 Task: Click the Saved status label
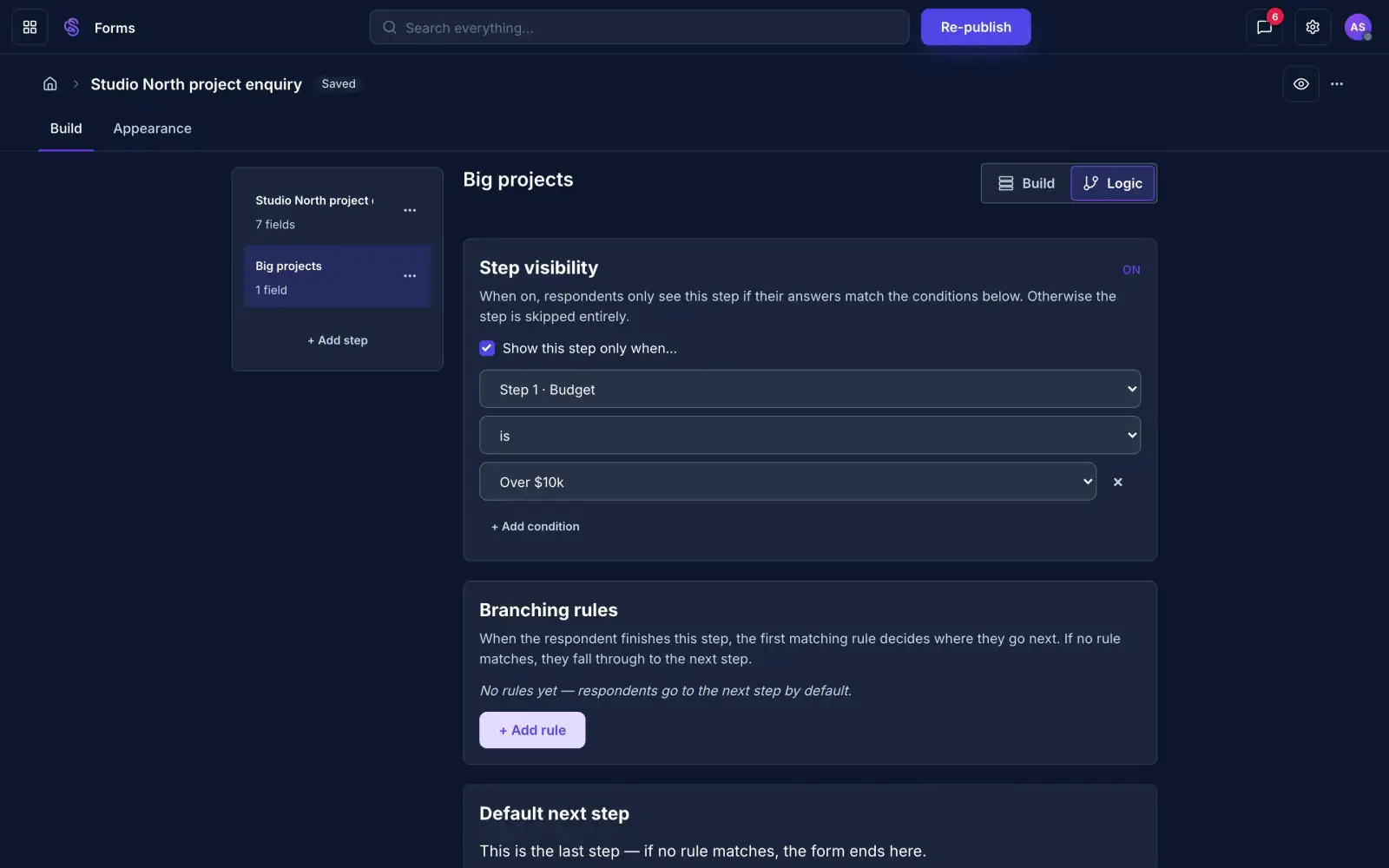pyautogui.click(x=339, y=84)
